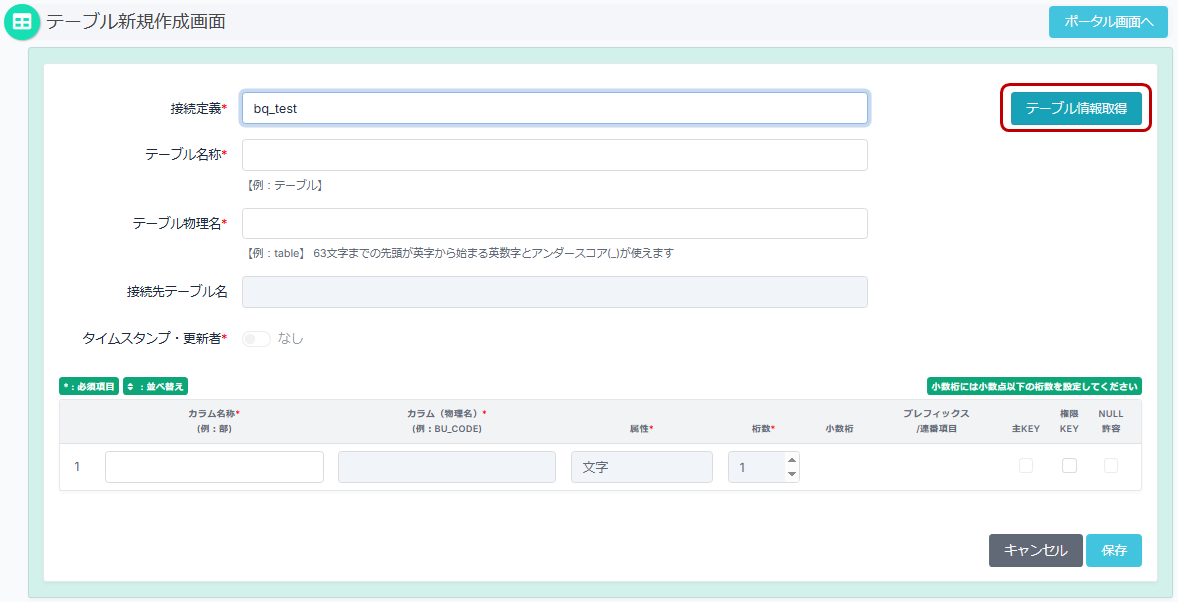1178x602 pixels.
Task: Click the 並べ替え sort legend badge
Action: tap(155, 386)
